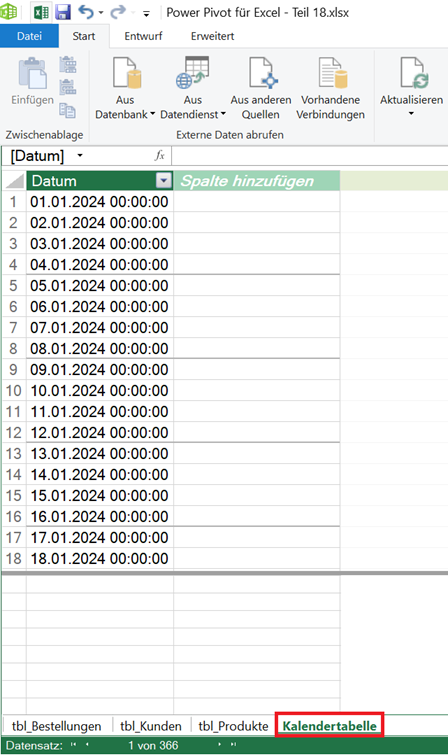Image resolution: width=448 pixels, height=755 pixels.
Task: Switch to the Erweitert ribbon tab
Action: 212,36
